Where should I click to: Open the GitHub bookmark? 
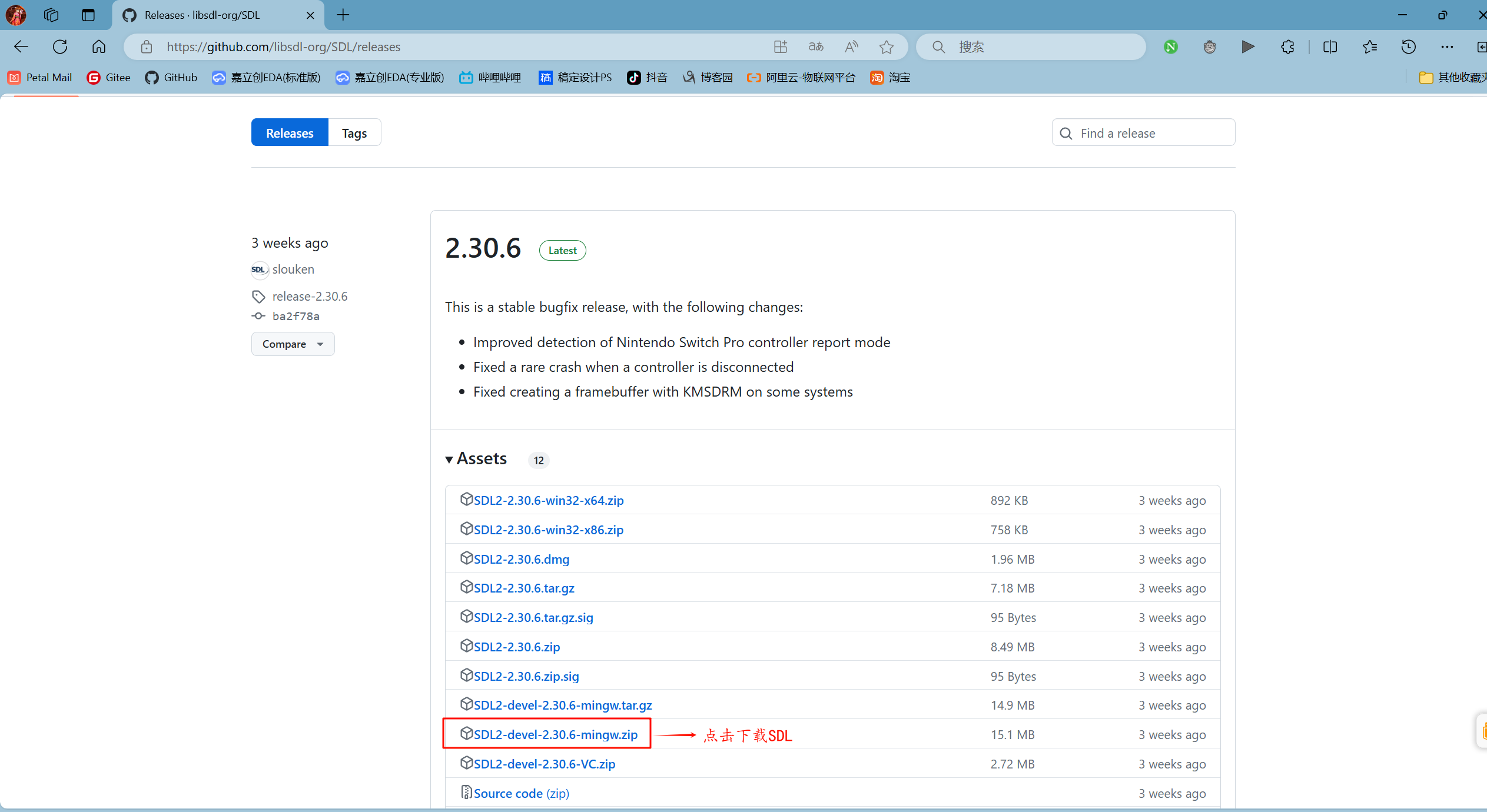[171, 77]
